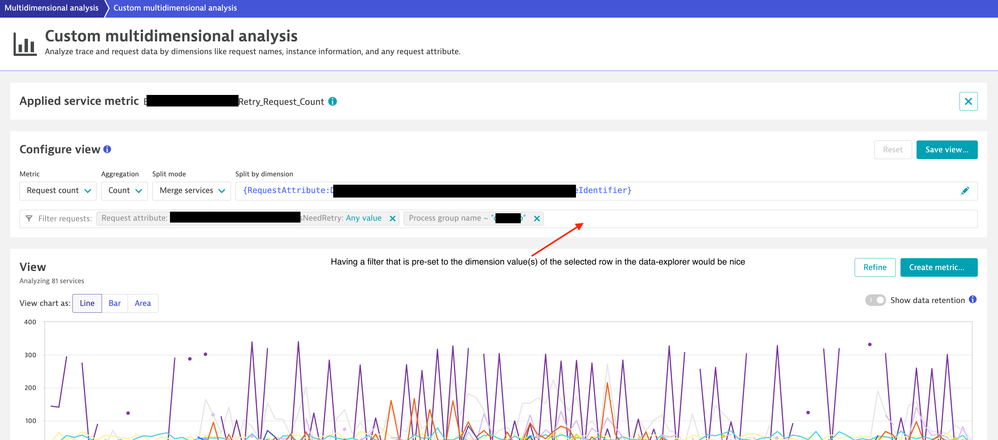This screenshot has height=440, width=998.
Task: Click the bar chart analysis page icon
Action: click(x=25, y=44)
